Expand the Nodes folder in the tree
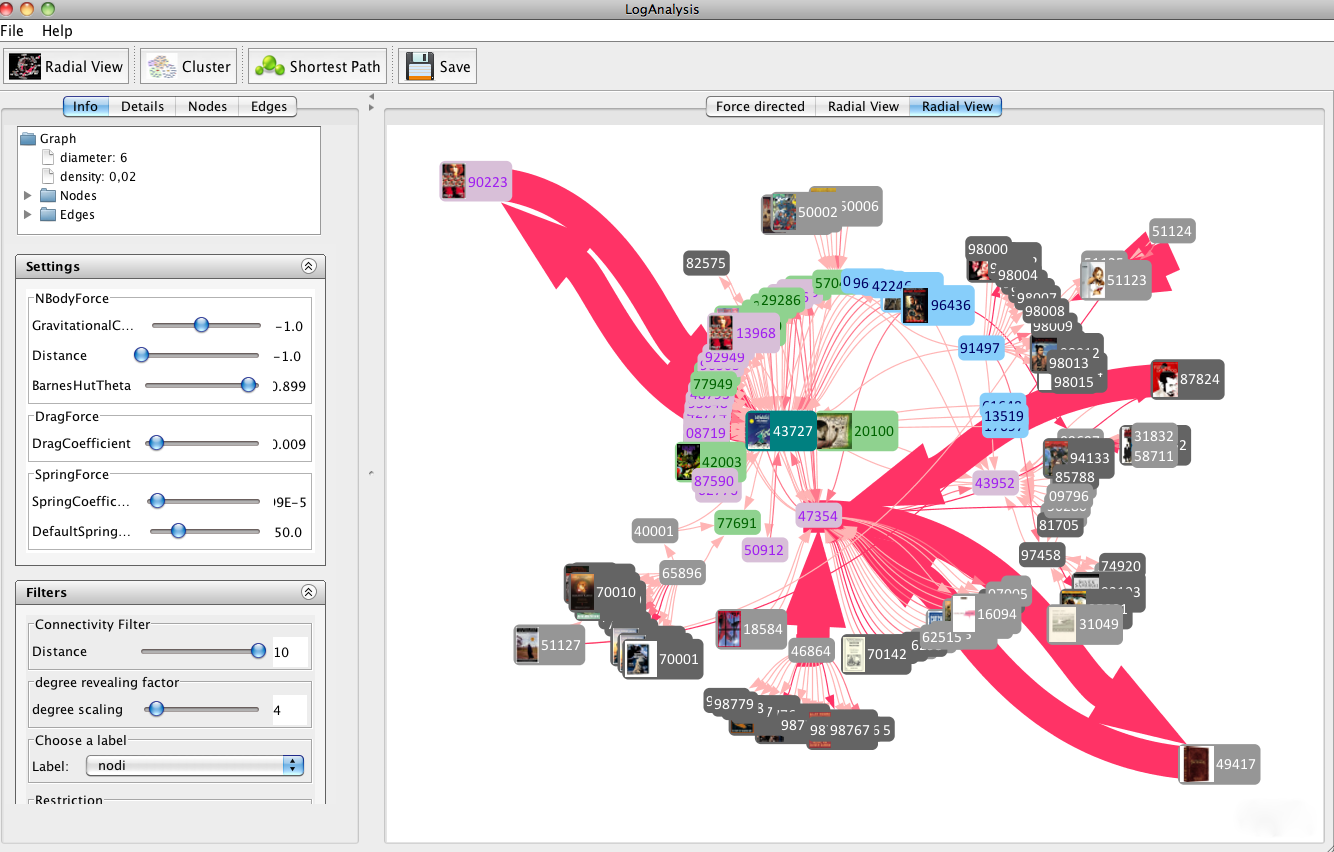Viewport: 1334px width, 852px height. (28, 196)
